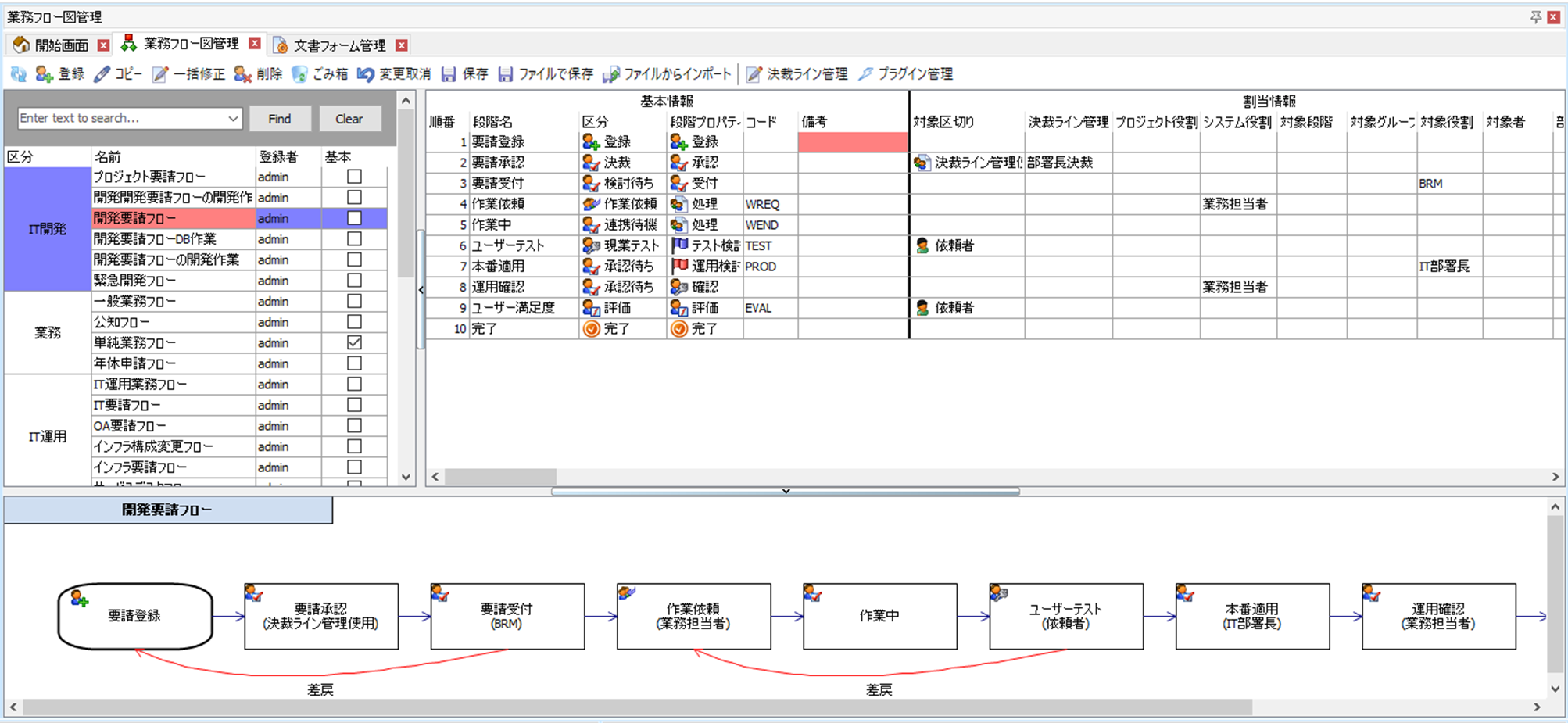Screen dimensions: 1568x723
Task: Click the 保存 save disk icon
Action: (449, 74)
